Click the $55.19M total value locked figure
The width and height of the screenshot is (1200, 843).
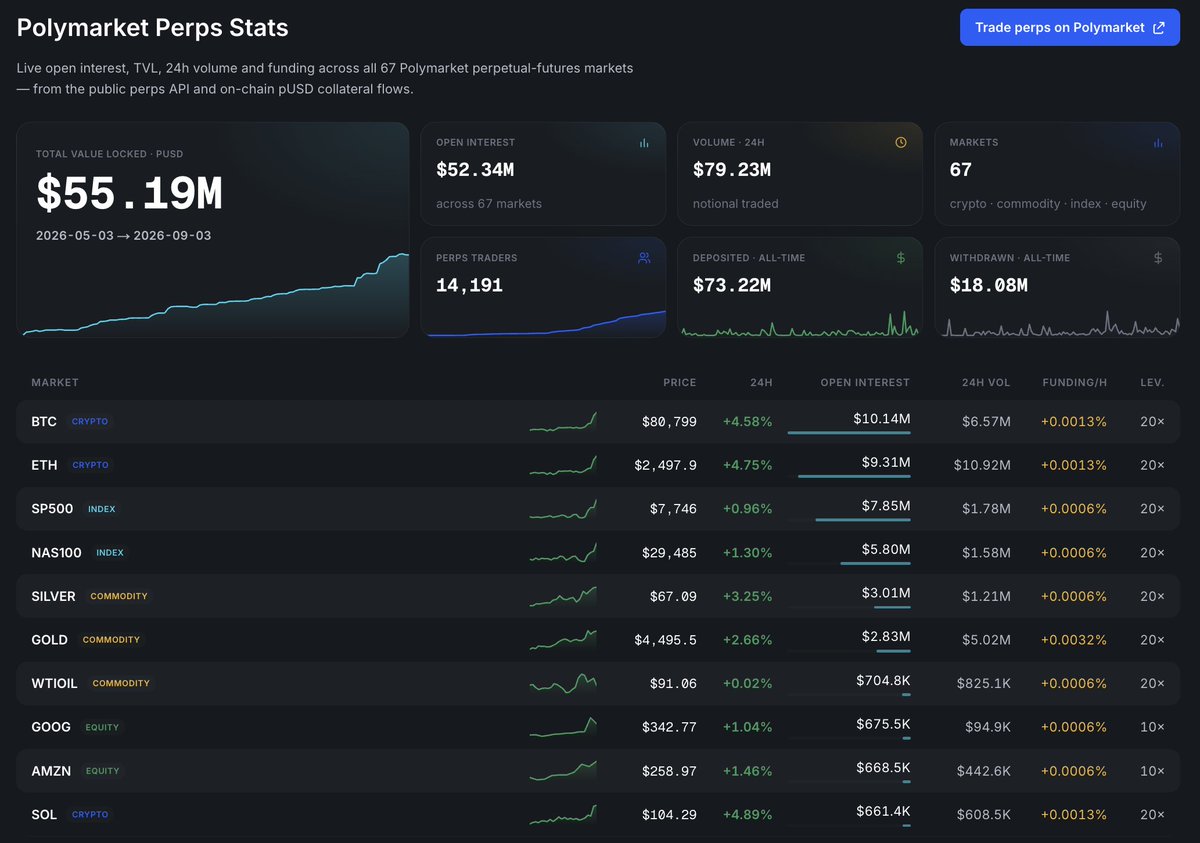(x=129, y=194)
